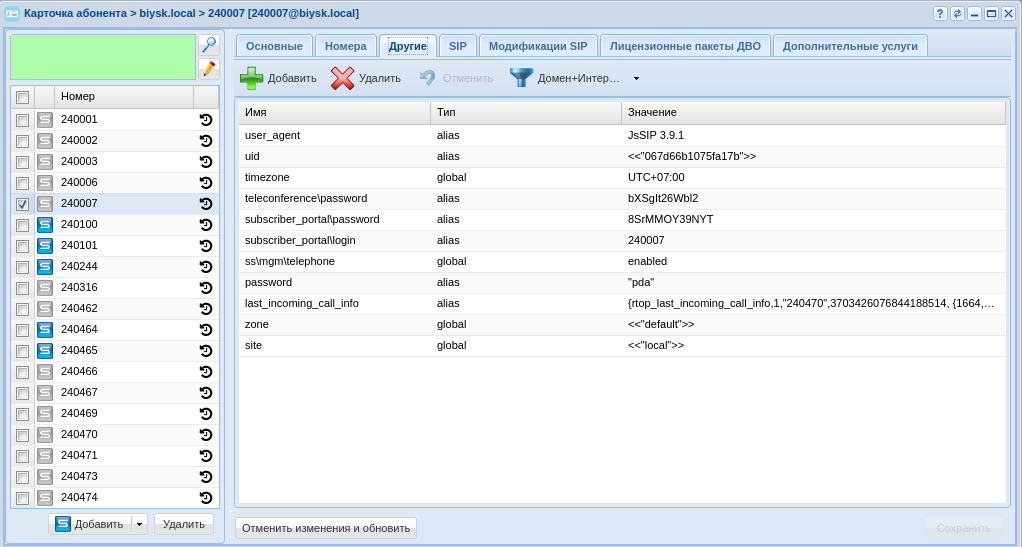
Task: Click Отменить изменения и обновить button
Action: coord(326,528)
